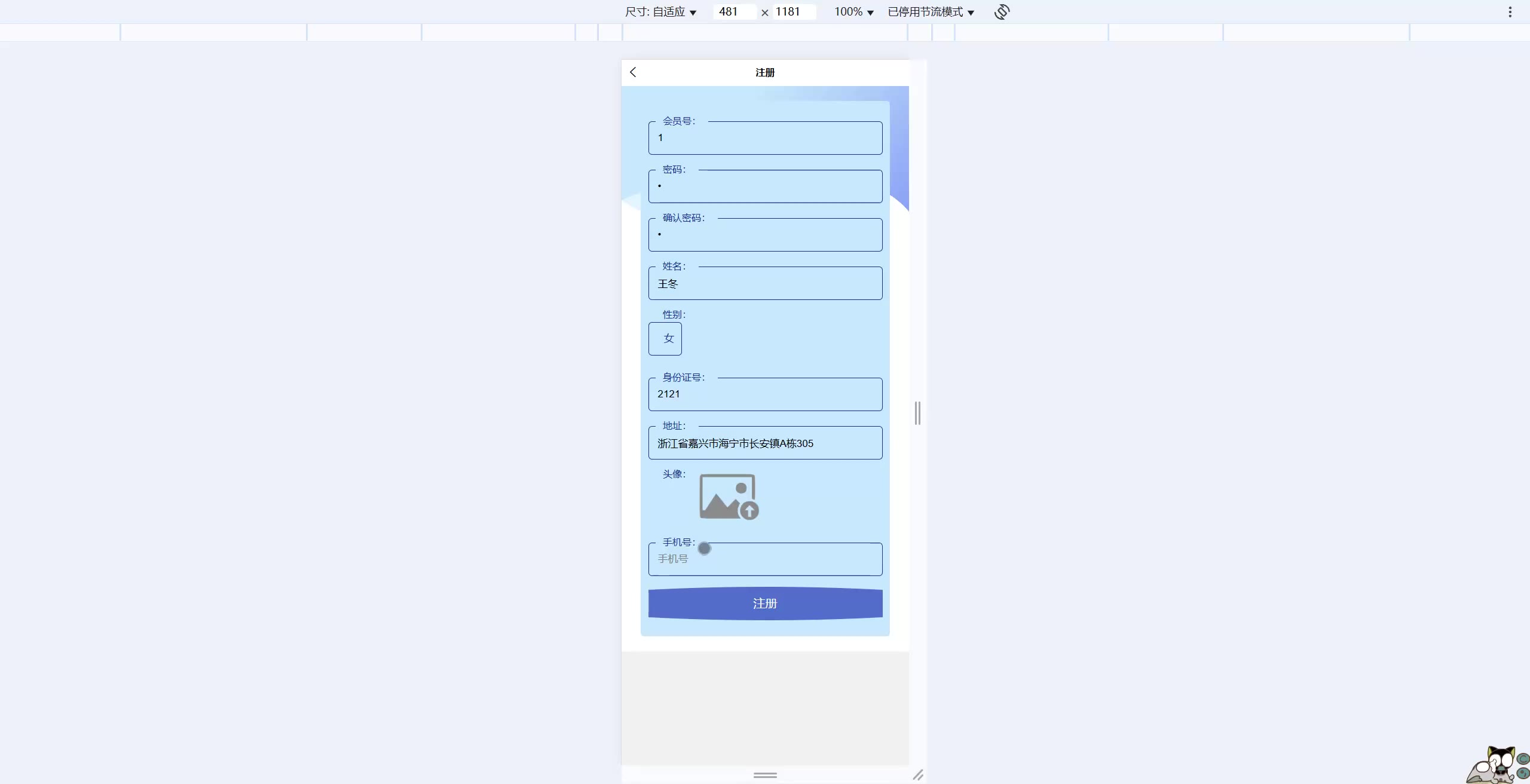
Task: Open the DevTools three-dot options menu
Action: pyautogui.click(x=1510, y=12)
